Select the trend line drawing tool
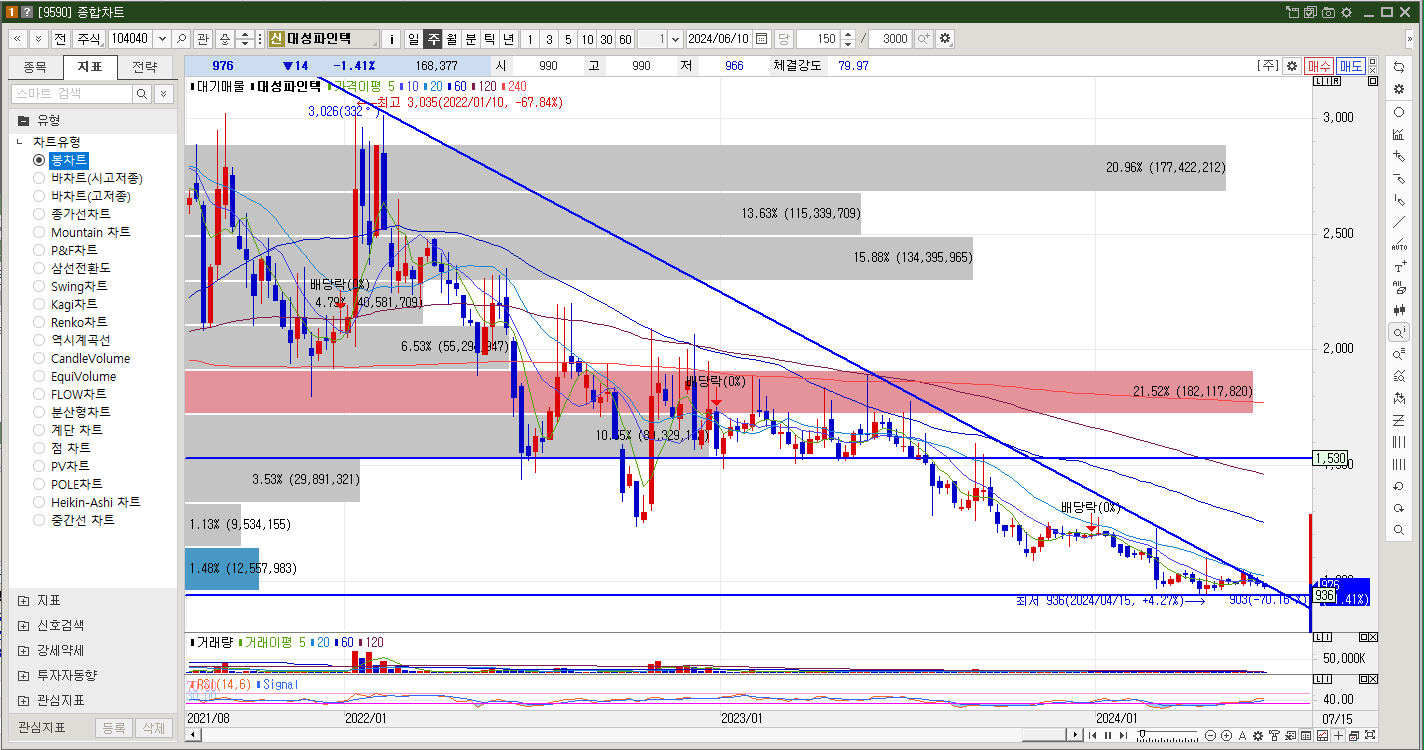Viewport: 1424px width, 750px height. coord(1399,222)
